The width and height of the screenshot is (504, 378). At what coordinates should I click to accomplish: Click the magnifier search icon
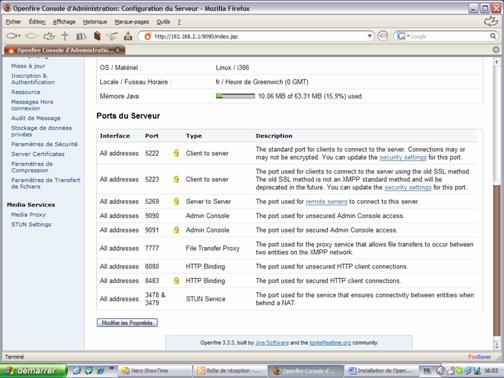pos(493,36)
